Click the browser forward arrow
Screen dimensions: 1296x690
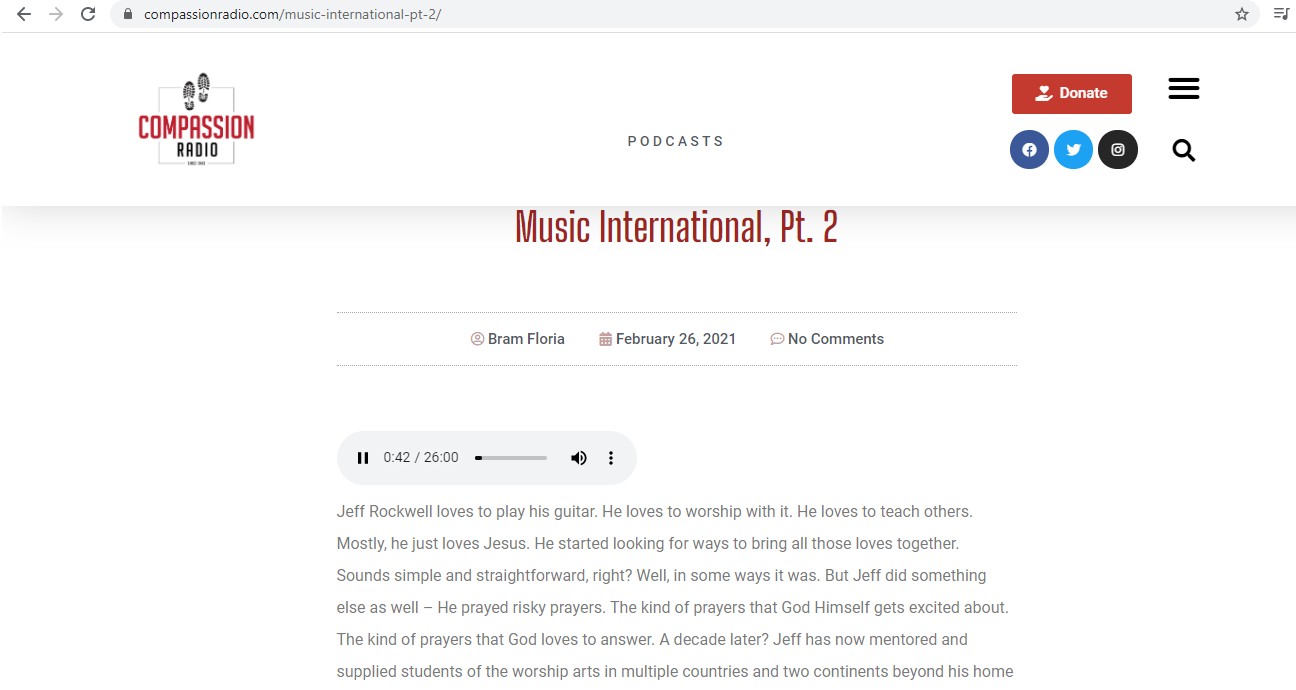pos(56,14)
